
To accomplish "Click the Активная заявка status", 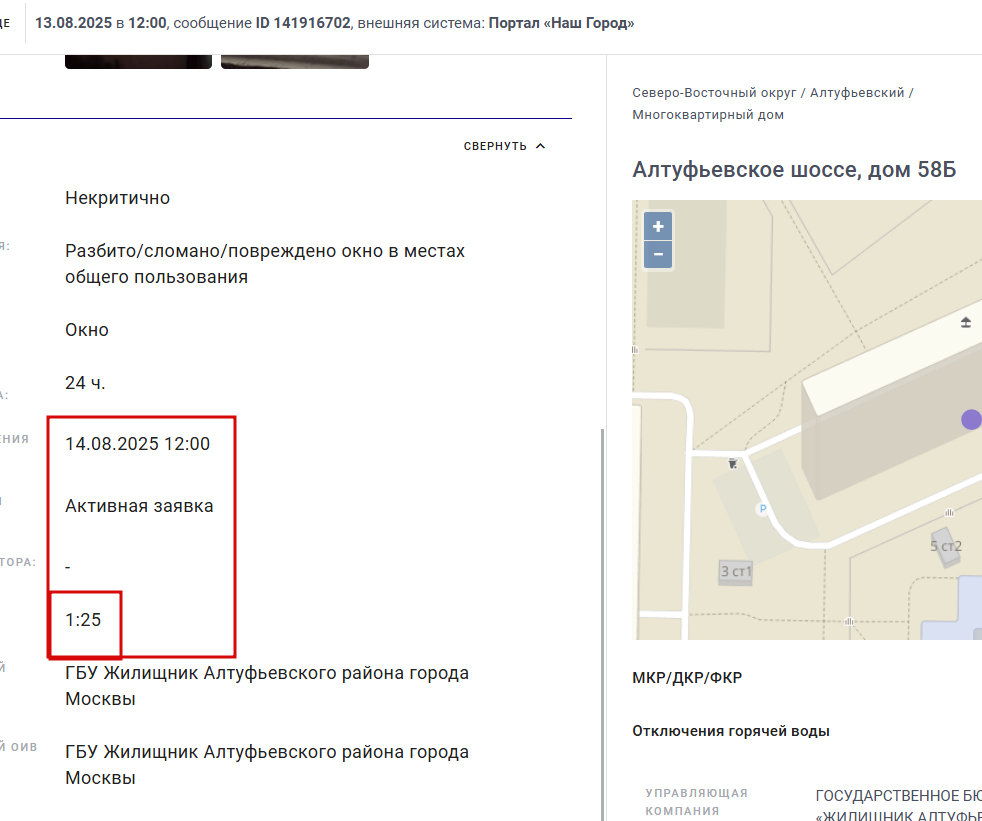I will tap(139, 506).
